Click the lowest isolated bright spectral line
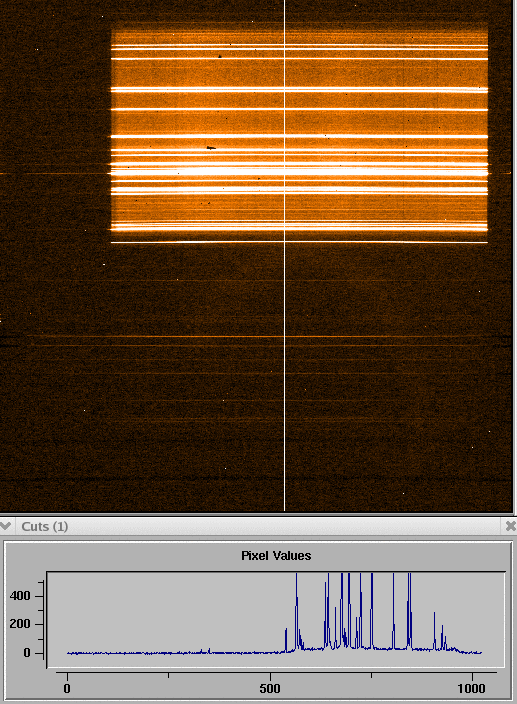Image resolution: width=517 pixels, height=704 pixels. pos(299,242)
